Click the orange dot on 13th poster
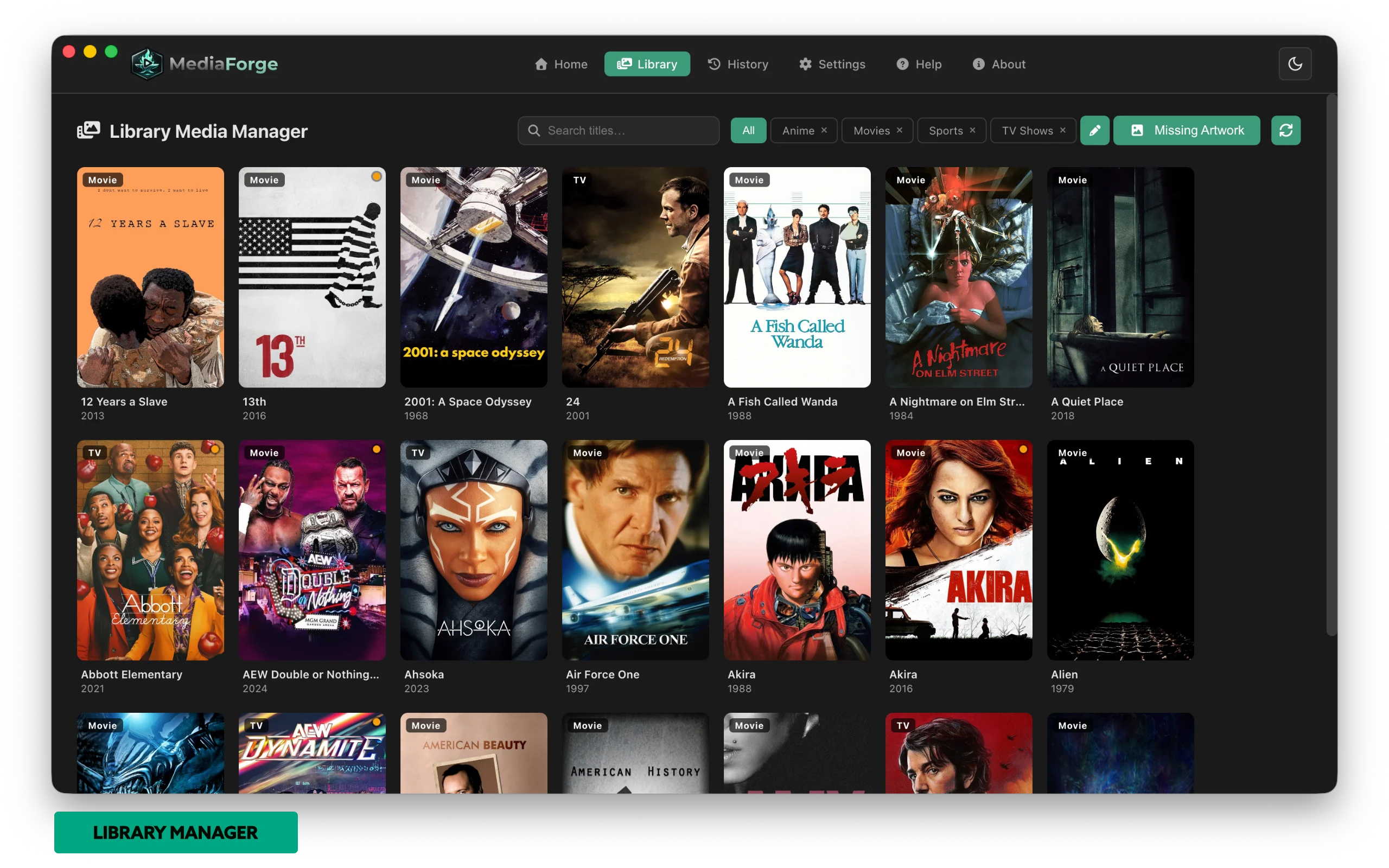 point(377,176)
